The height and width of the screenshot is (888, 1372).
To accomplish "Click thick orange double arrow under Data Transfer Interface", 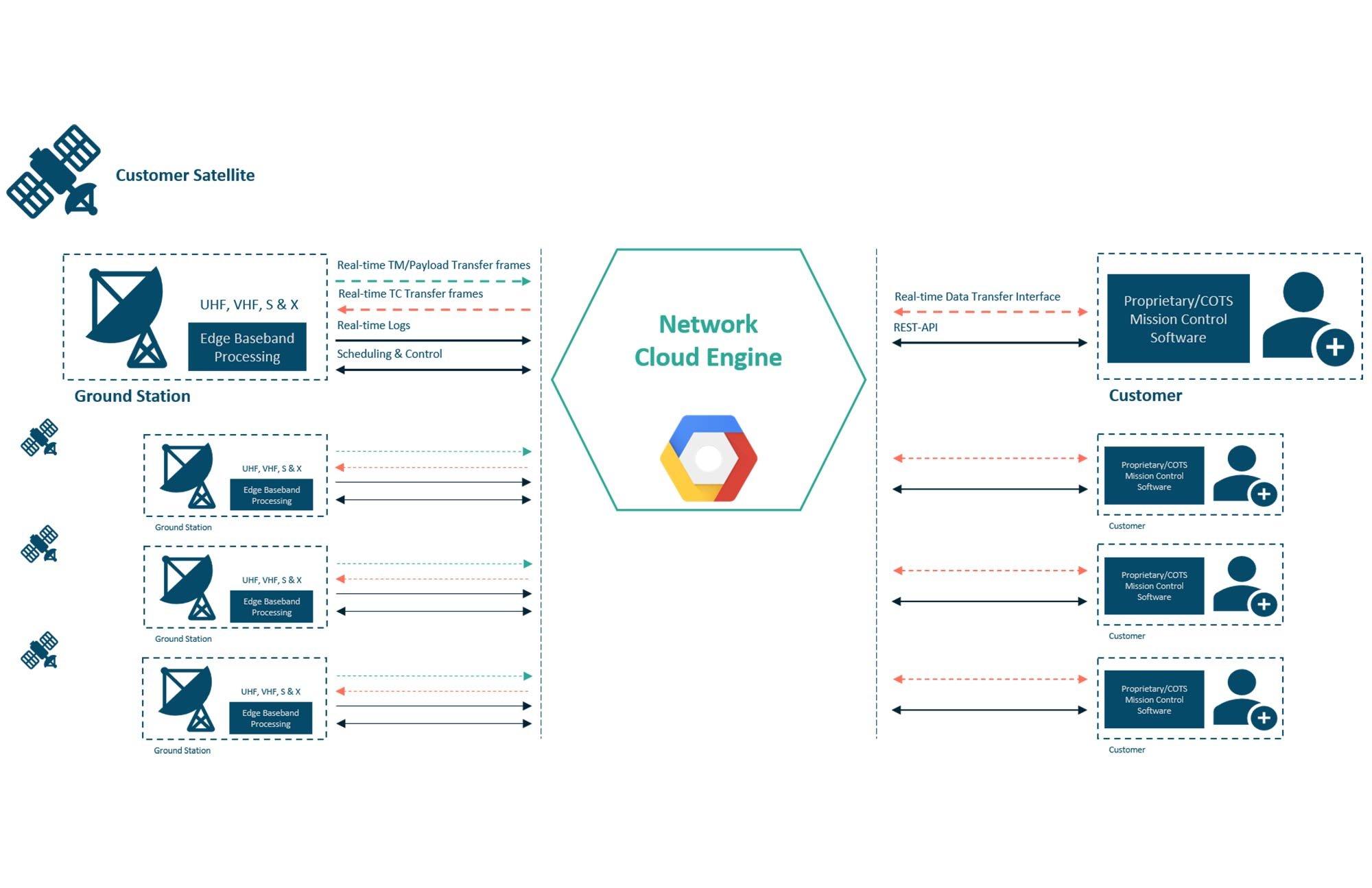I will pyautogui.click(x=990, y=312).
